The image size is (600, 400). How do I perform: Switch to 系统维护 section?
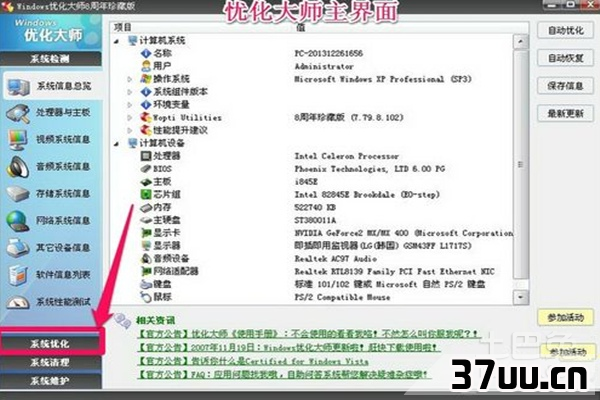[x=51, y=381]
